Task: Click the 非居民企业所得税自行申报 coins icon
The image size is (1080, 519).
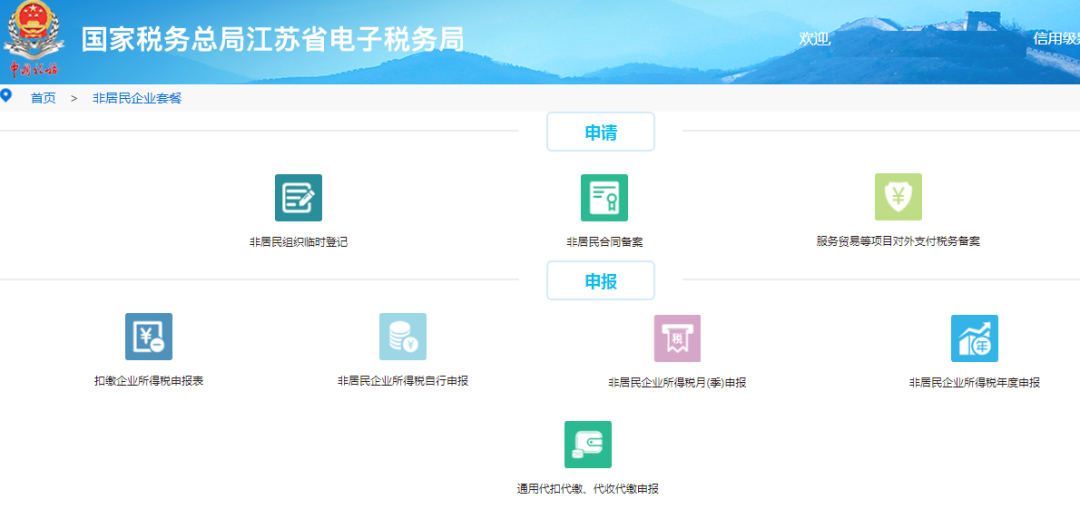Action: [x=403, y=337]
